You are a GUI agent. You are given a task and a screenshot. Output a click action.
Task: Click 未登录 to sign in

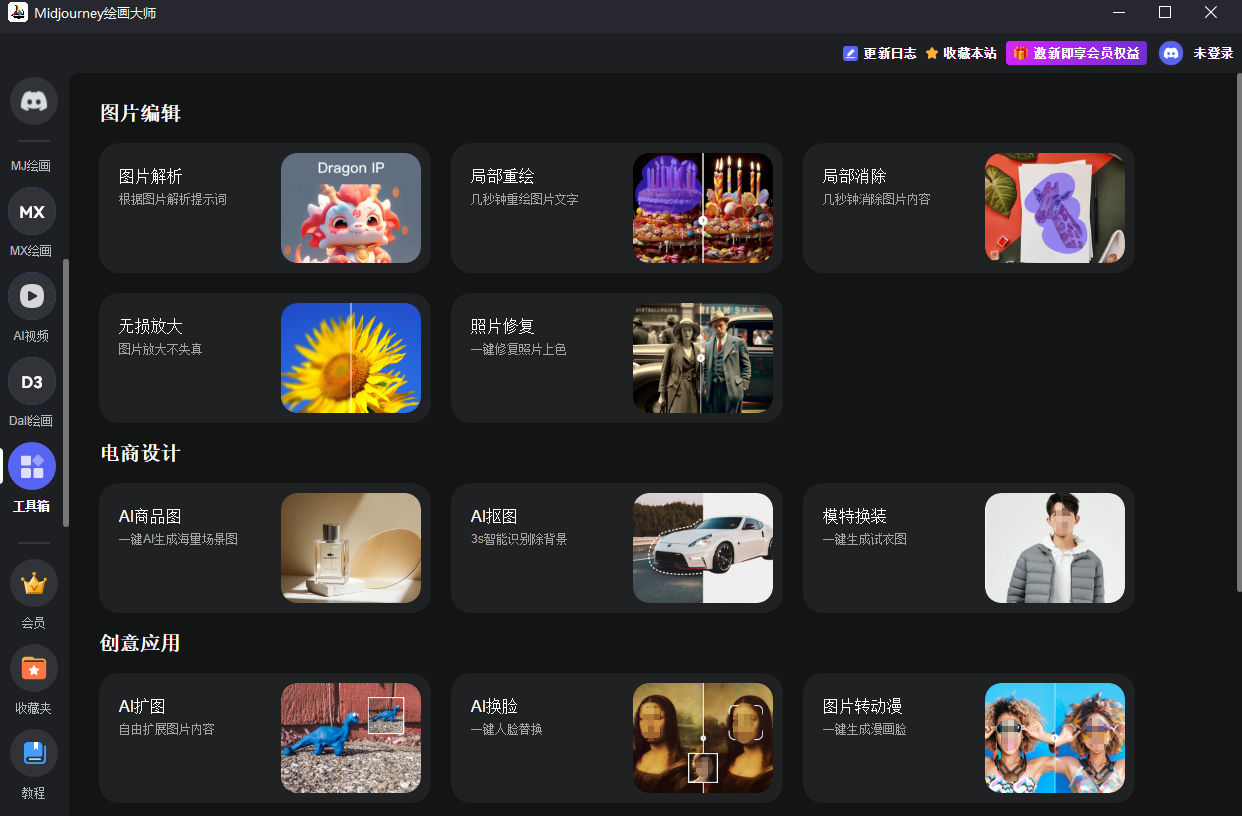tap(1213, 53)
